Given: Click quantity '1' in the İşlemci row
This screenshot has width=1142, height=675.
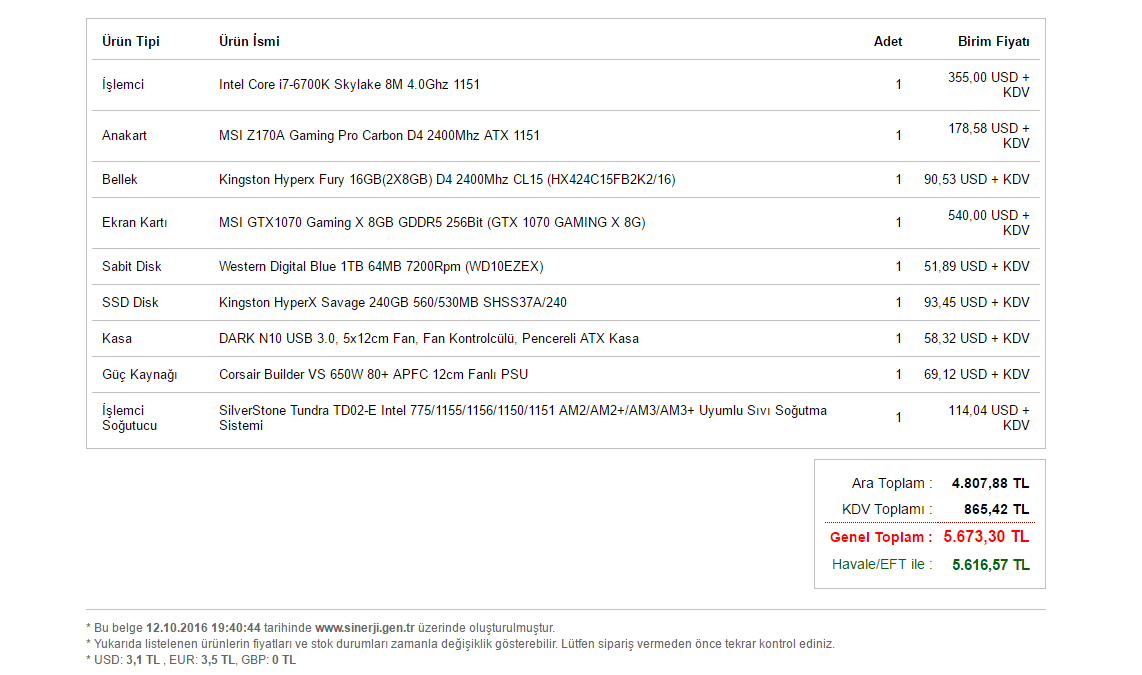Looking at the screenshot, I should tap(899, 84).
